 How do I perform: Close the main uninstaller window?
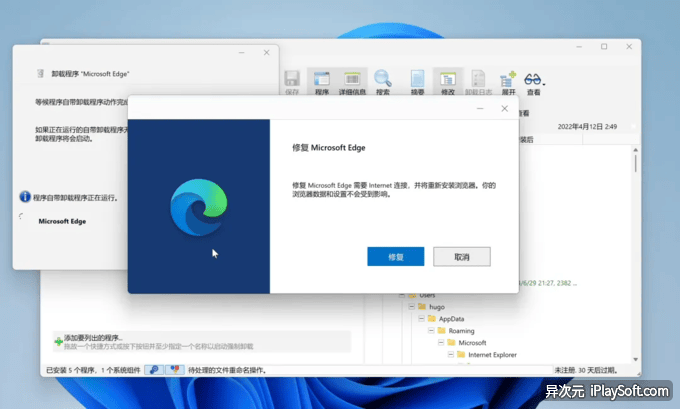[x=629, y=46]
